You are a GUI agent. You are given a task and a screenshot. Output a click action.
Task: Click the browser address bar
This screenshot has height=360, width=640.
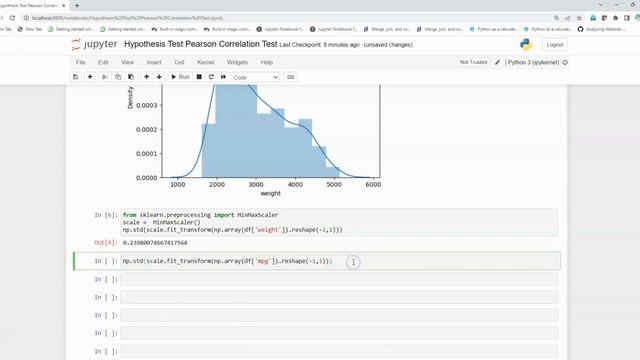[x=286, y=18]
